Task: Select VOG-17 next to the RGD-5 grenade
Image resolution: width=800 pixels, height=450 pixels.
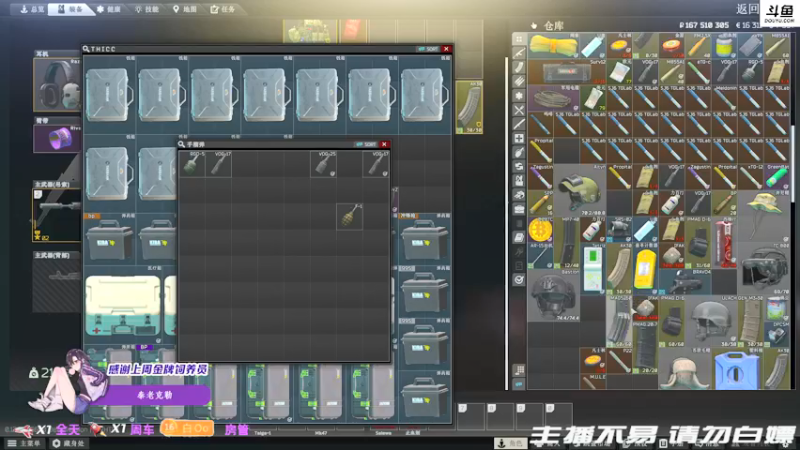Action: pyautogui.click(x=218, y=164)
